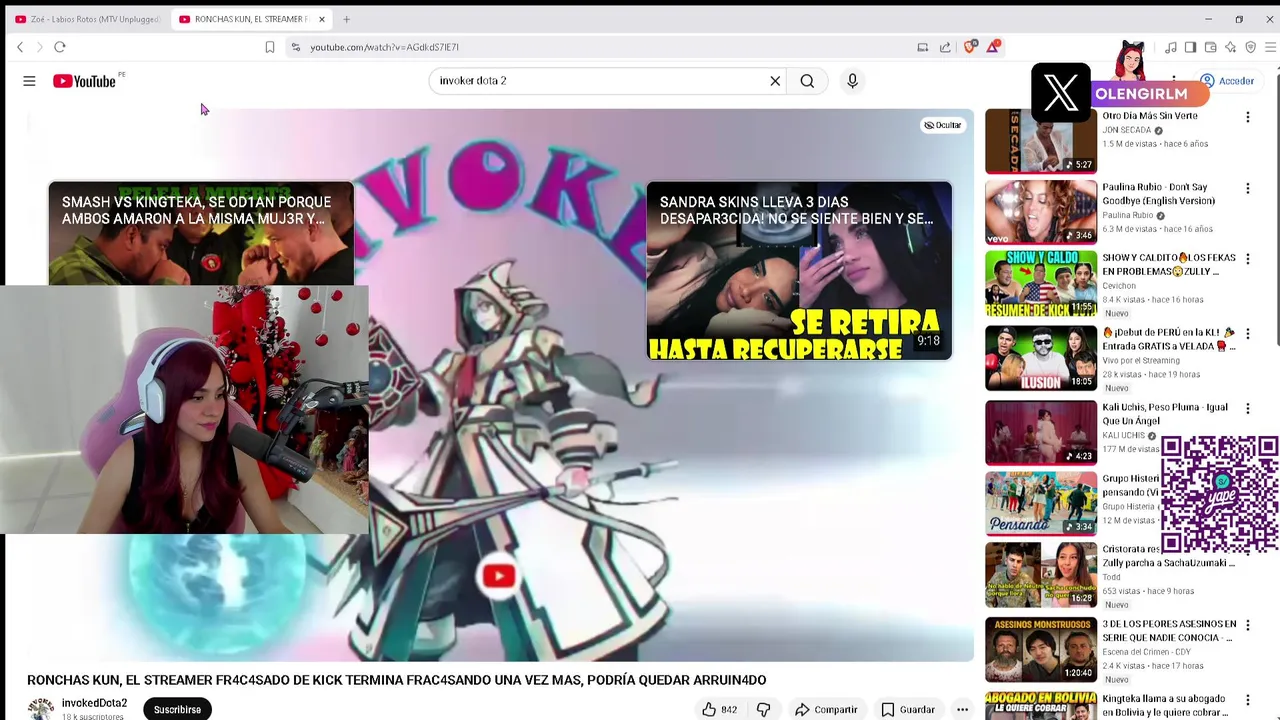This screenshot has height=720, width=1280.
Task: Open '3 DE LOS PEORES ASESINOS' video title
Action: click(x=1169, y=630)
